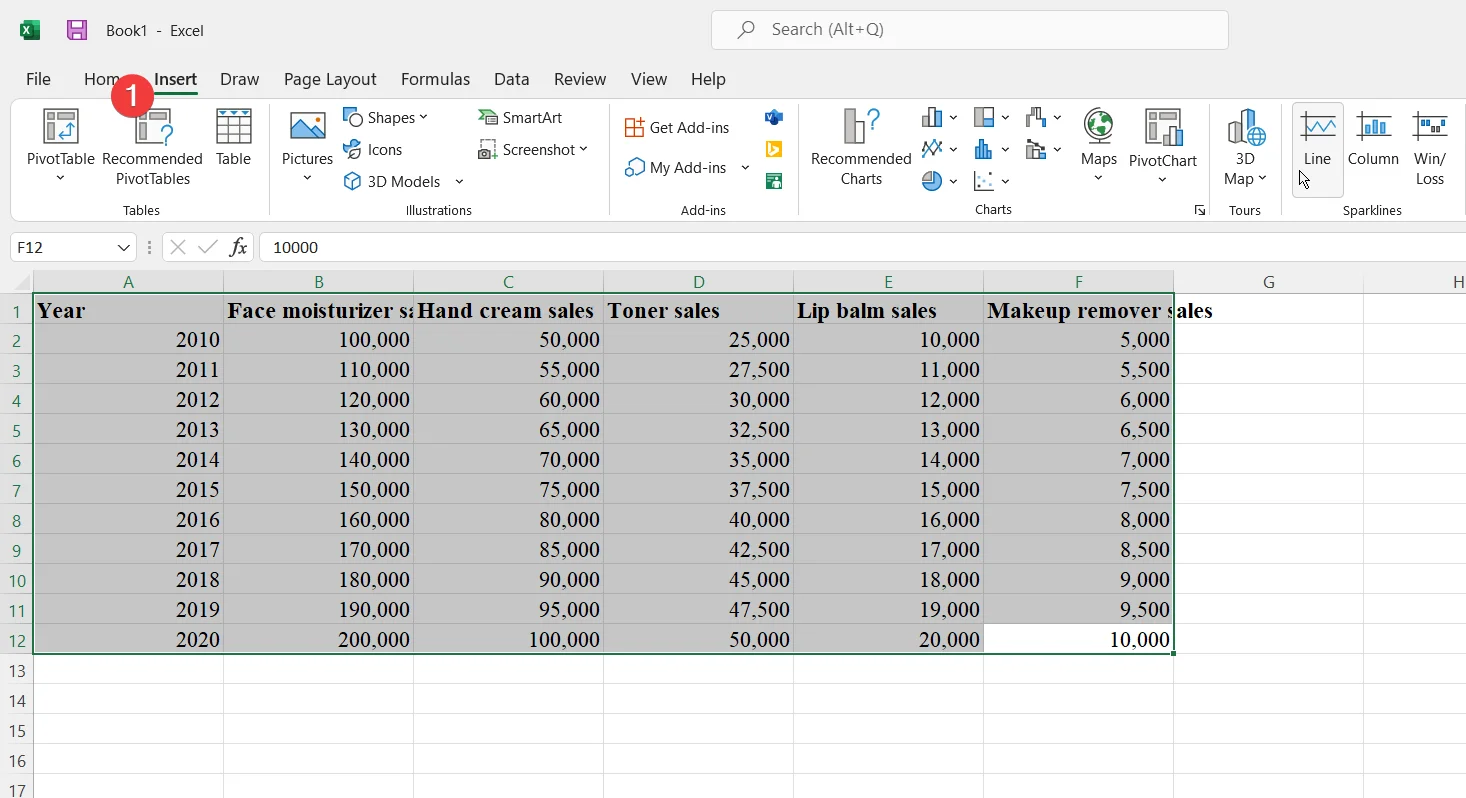
Task: Open the Name Box dropdown arrow
Action: coord(124,247)
